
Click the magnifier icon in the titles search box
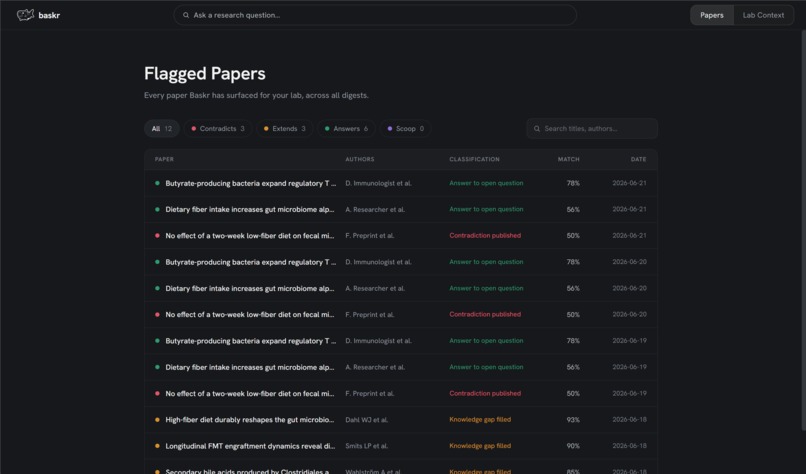(x=537, y=129)
